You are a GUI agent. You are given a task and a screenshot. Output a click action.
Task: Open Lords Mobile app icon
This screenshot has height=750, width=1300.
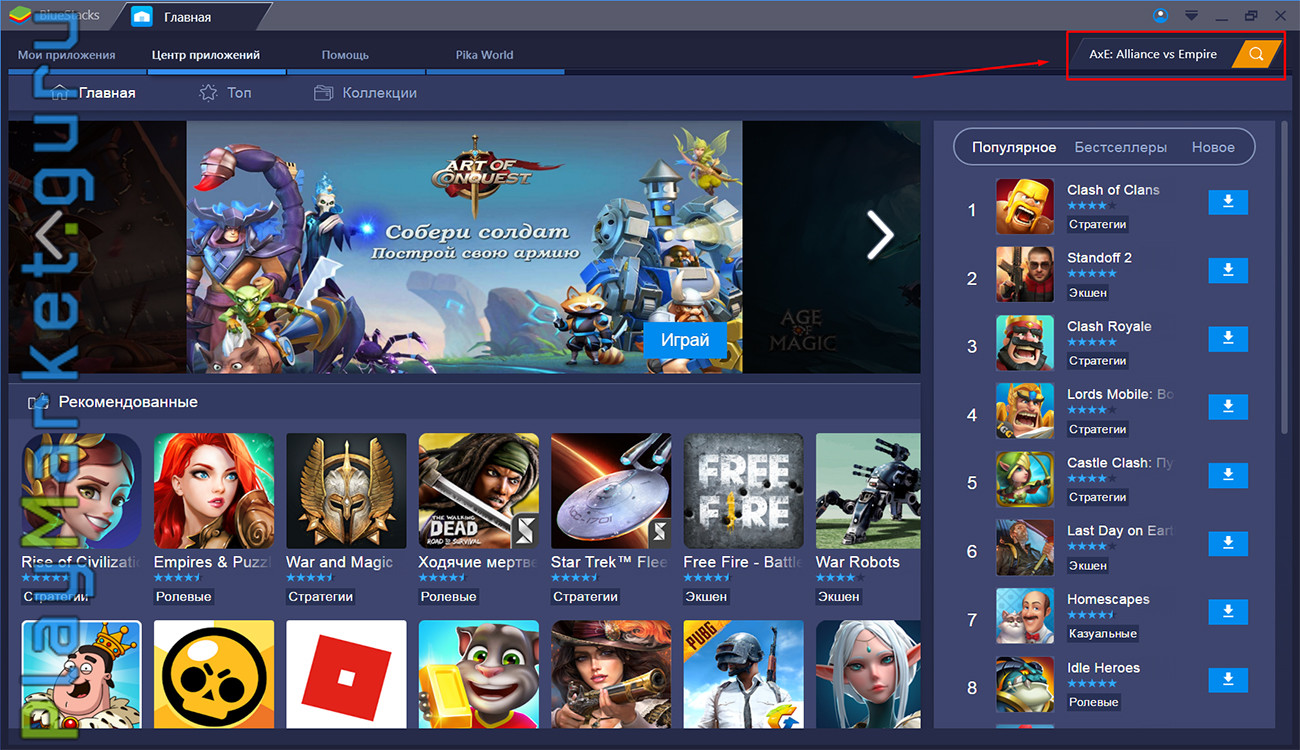coord(1025,411)
